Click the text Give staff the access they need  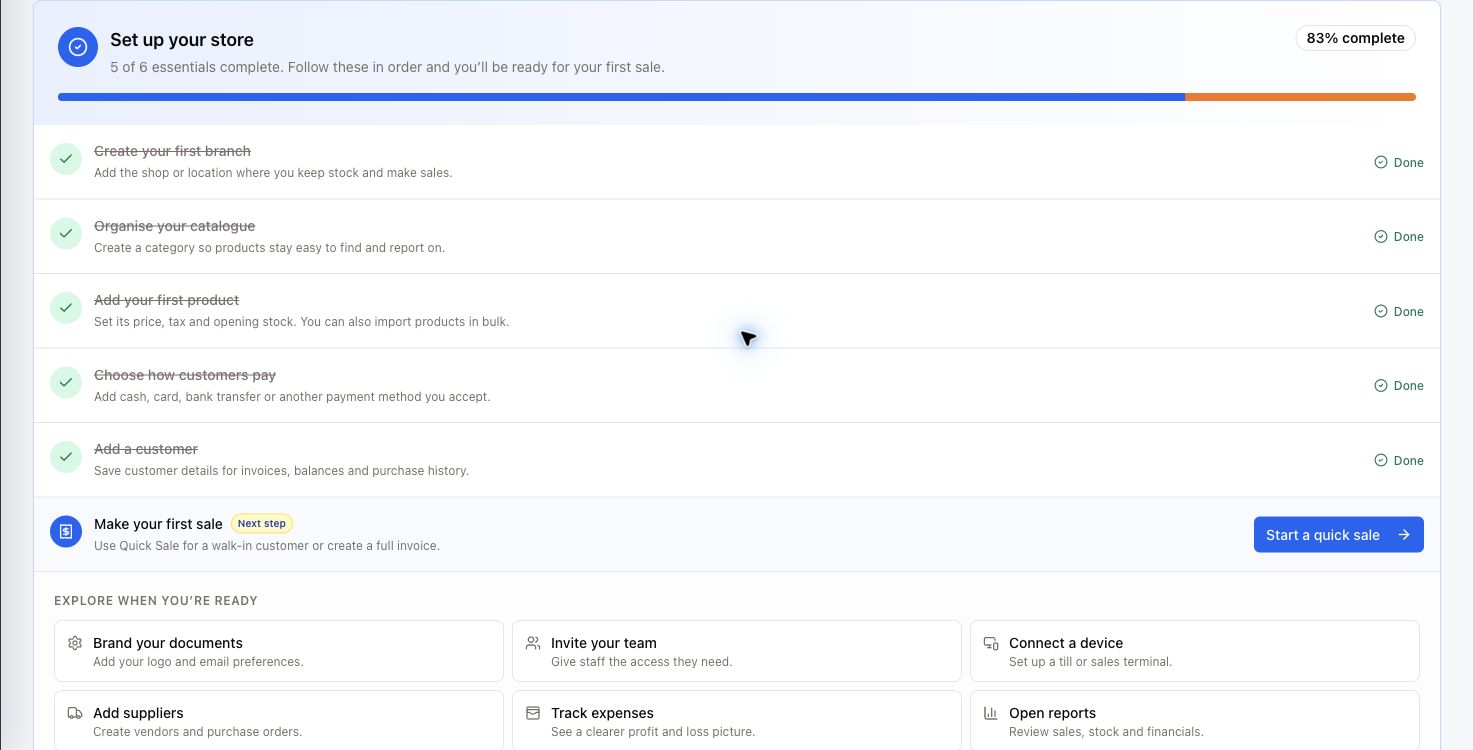(x=642, y=662)
